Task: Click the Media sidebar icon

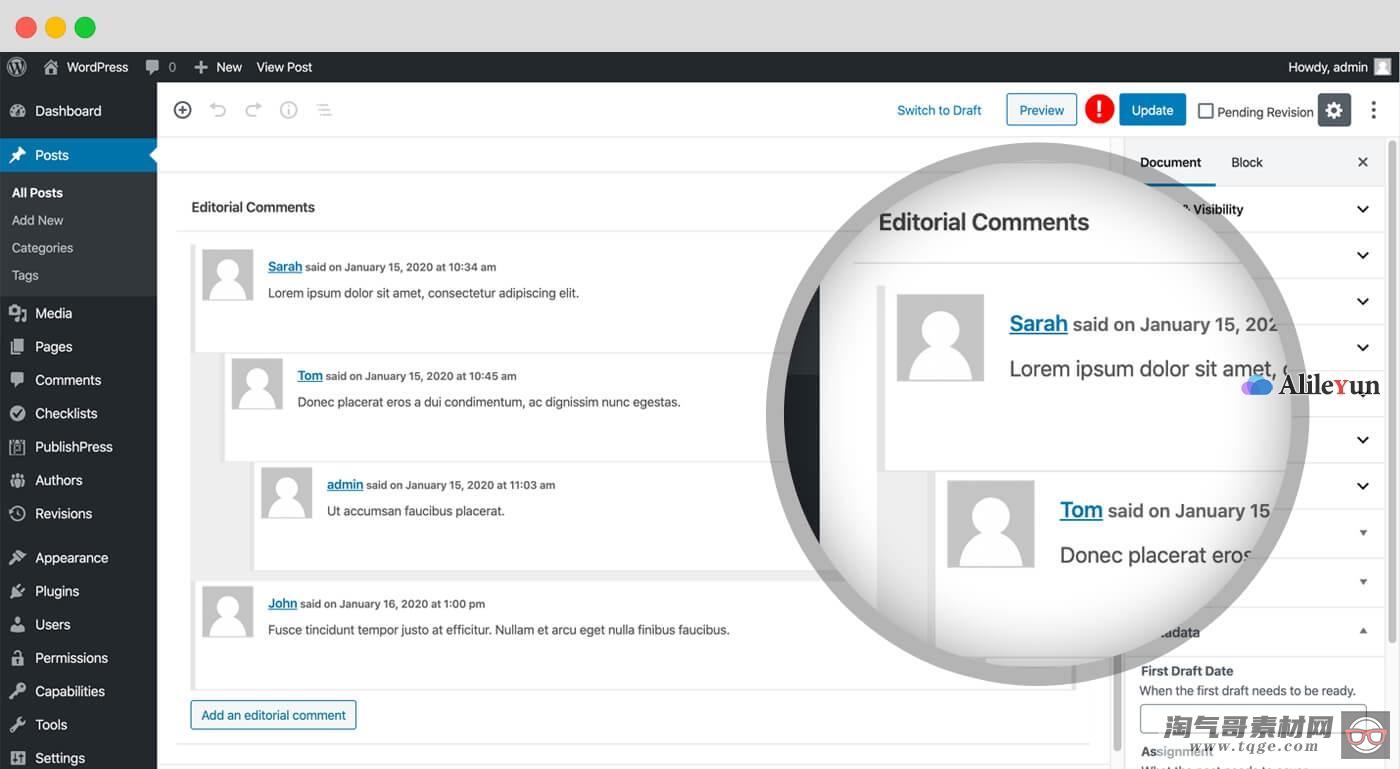Action: pyautogui.click(x=17, y=313)
